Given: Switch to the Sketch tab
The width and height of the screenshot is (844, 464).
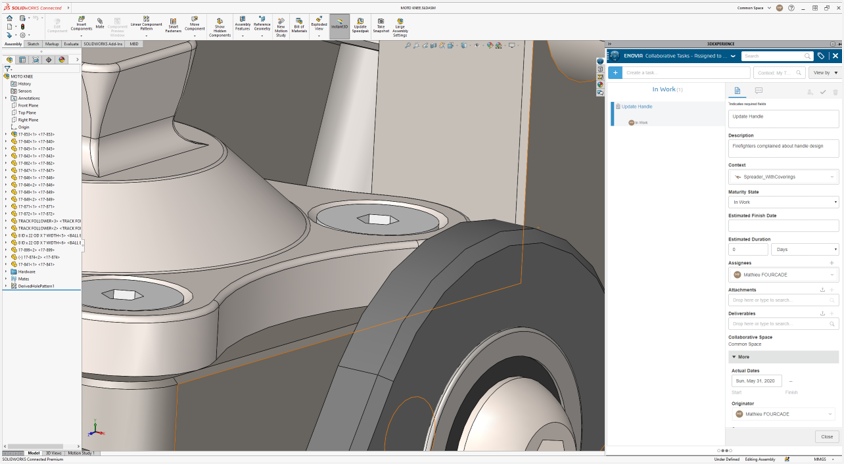Looking at the screenshot, I should coord(33,44).
